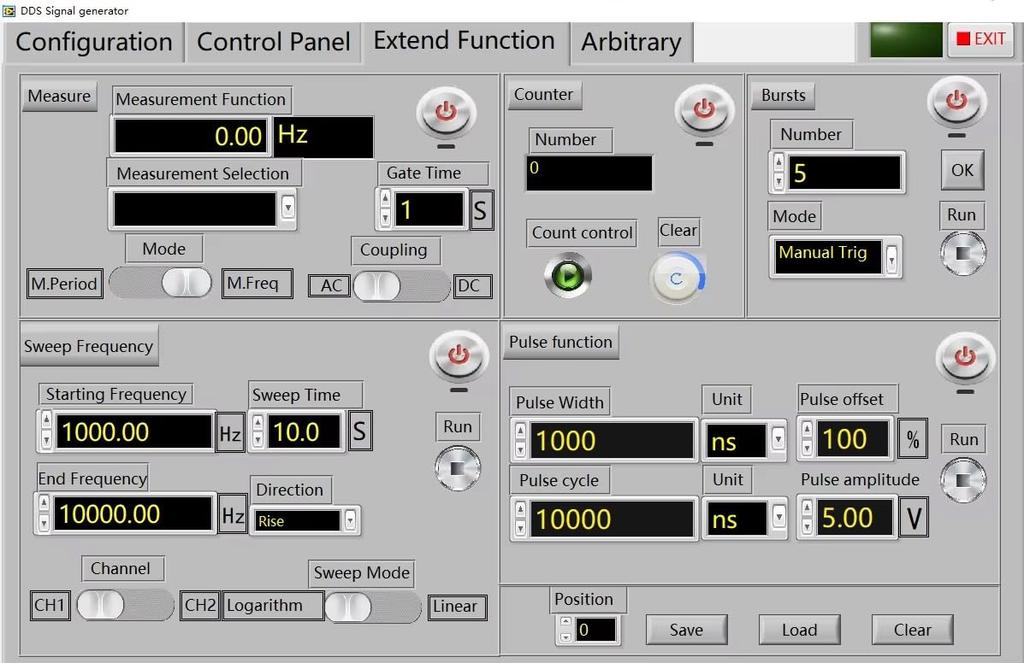Click the OK button in Bursts panel

(x=961, y=170)
